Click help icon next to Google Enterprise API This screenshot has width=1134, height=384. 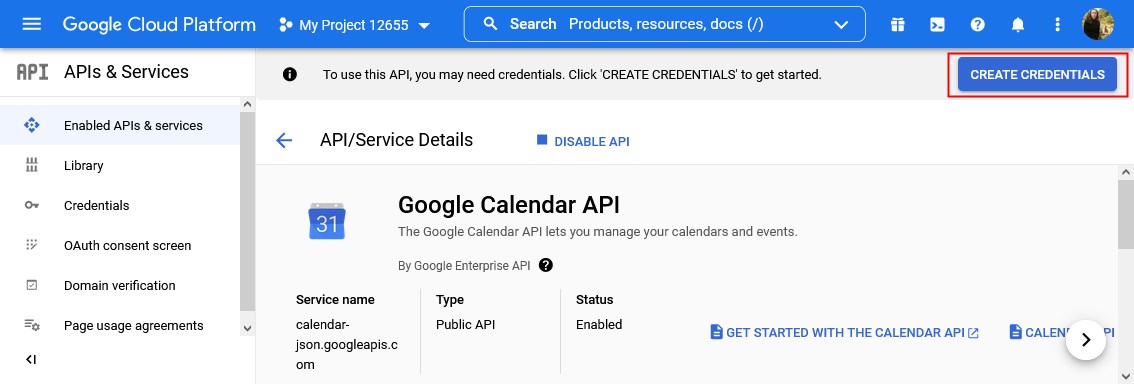tap(546, 265)
